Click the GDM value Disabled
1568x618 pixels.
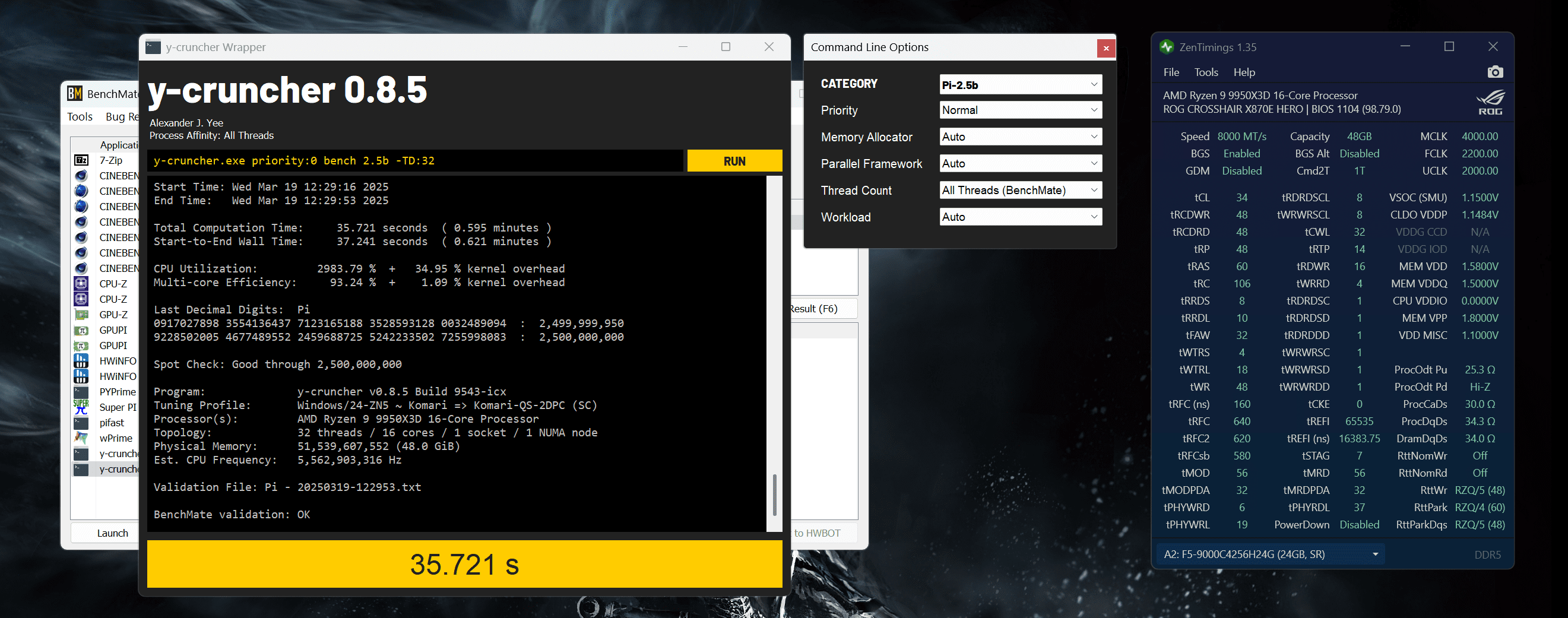click(x=1241, y=170)
